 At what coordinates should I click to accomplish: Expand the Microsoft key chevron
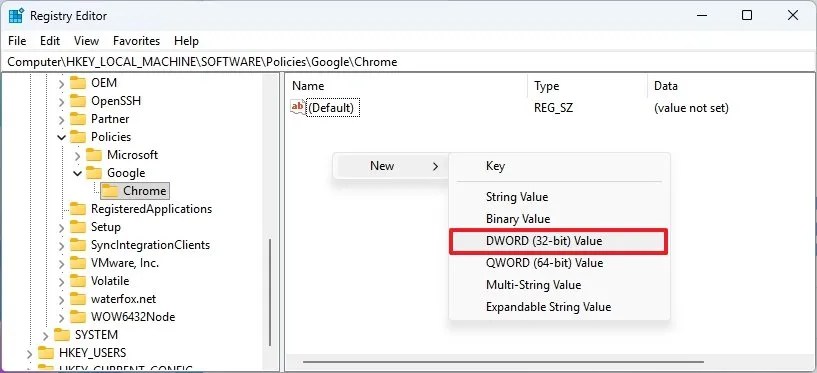(x=78, y=155)
